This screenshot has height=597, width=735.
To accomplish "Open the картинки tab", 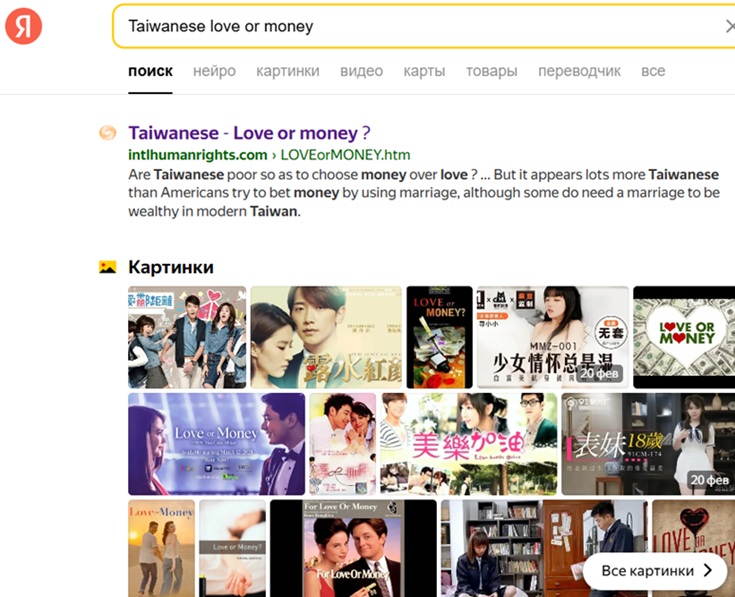I will [x=287, y=71].
